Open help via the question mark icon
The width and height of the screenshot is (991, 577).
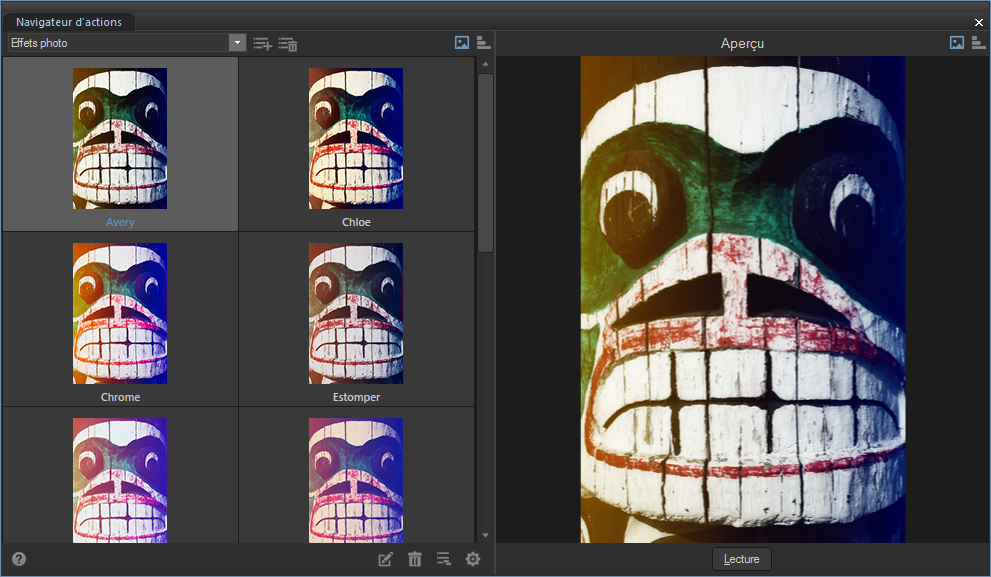19,559
